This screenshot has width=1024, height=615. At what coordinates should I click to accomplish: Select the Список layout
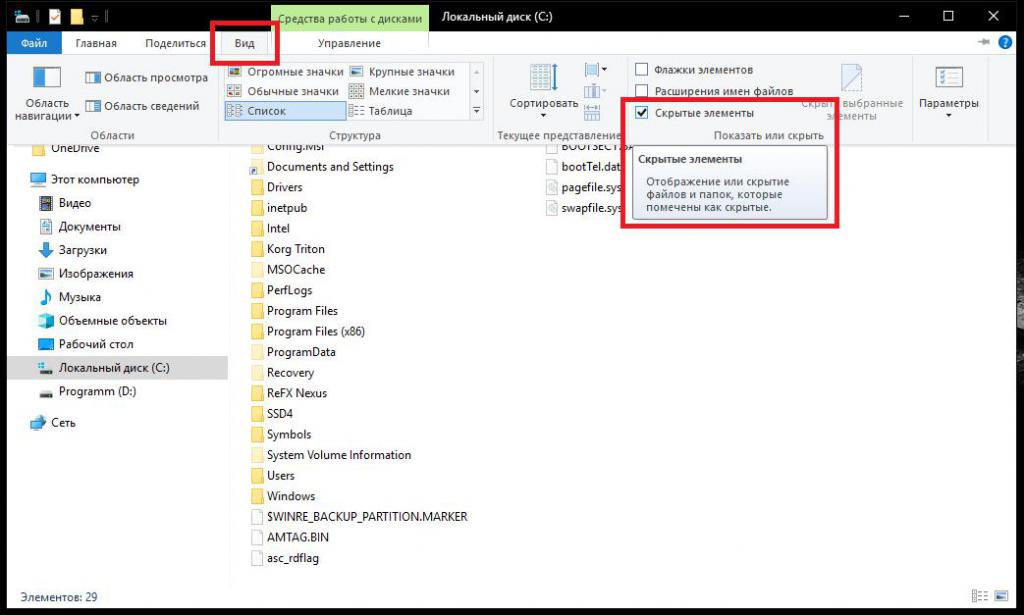pyautogui.click(x=285, y=111)
